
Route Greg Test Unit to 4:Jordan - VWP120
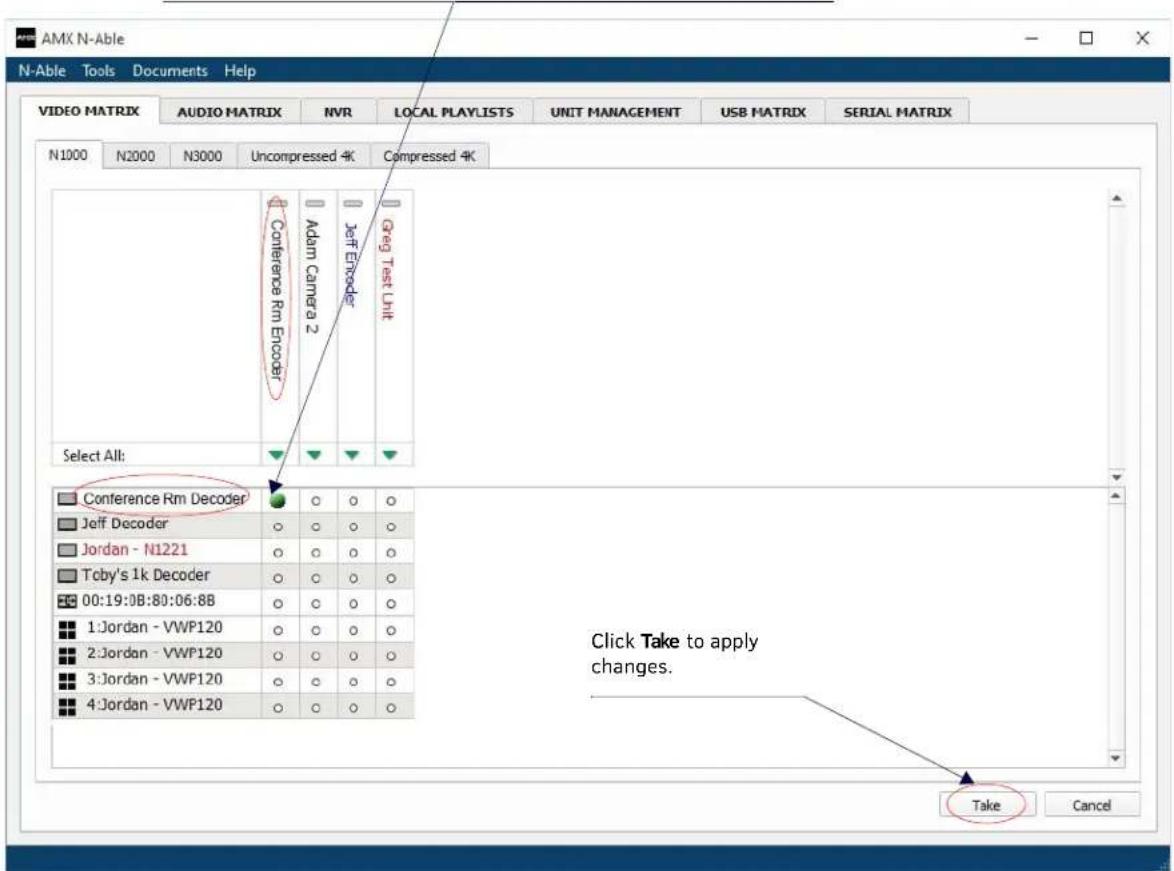[x=391, y=708]
